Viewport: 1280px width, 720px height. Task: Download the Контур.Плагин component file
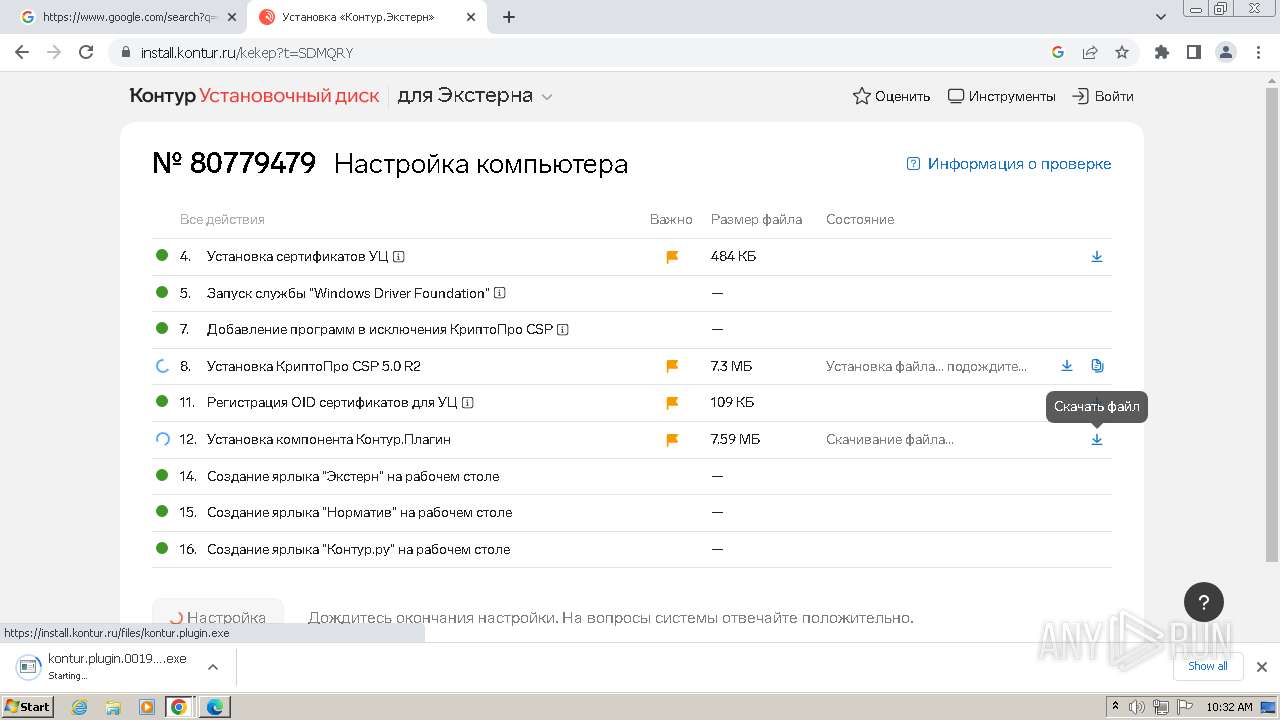coord(1097,439)
